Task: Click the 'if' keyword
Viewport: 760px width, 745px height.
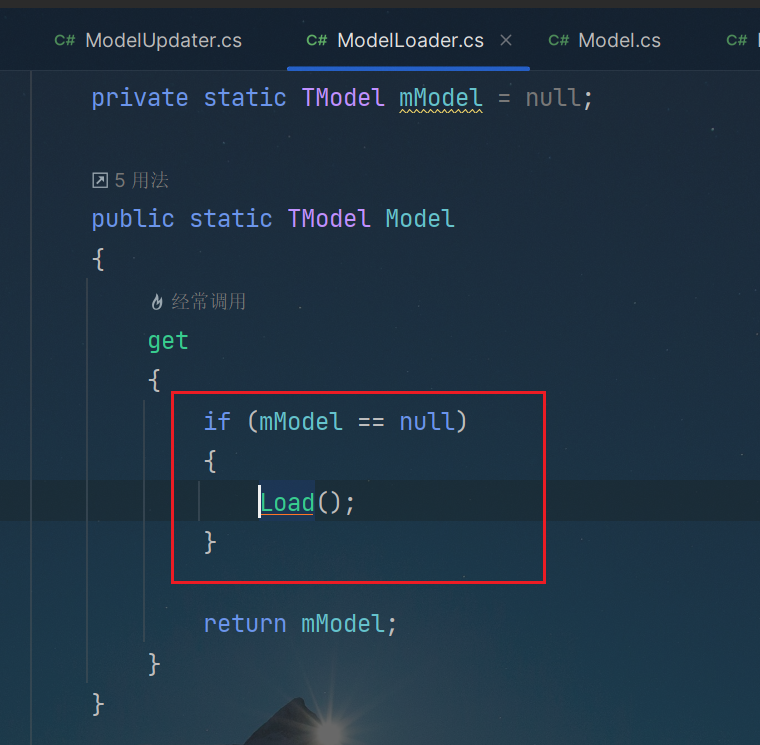Action: click(x=217, y=421)
